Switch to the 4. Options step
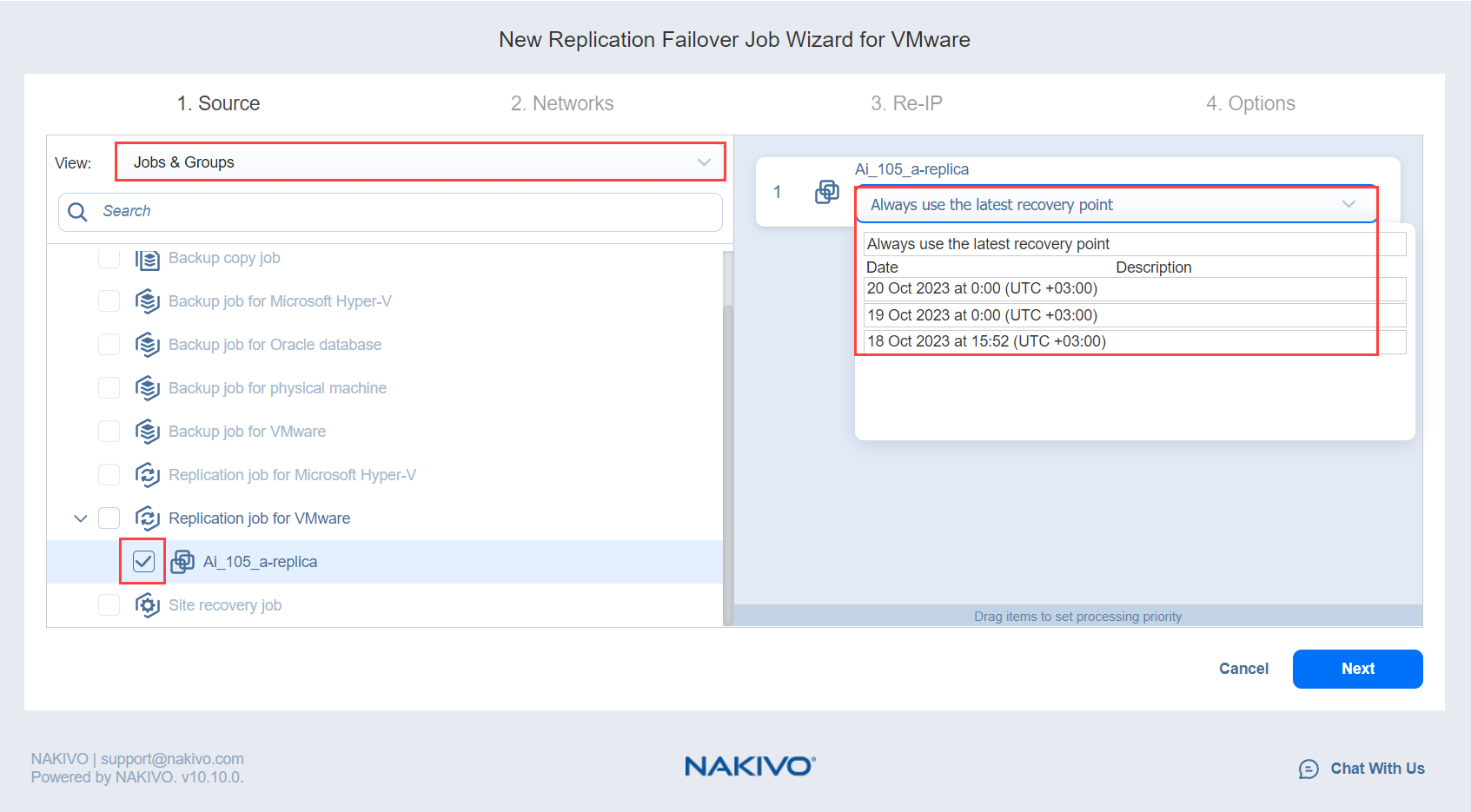Screen dimensions: 1471x812 coord(1250,103)
